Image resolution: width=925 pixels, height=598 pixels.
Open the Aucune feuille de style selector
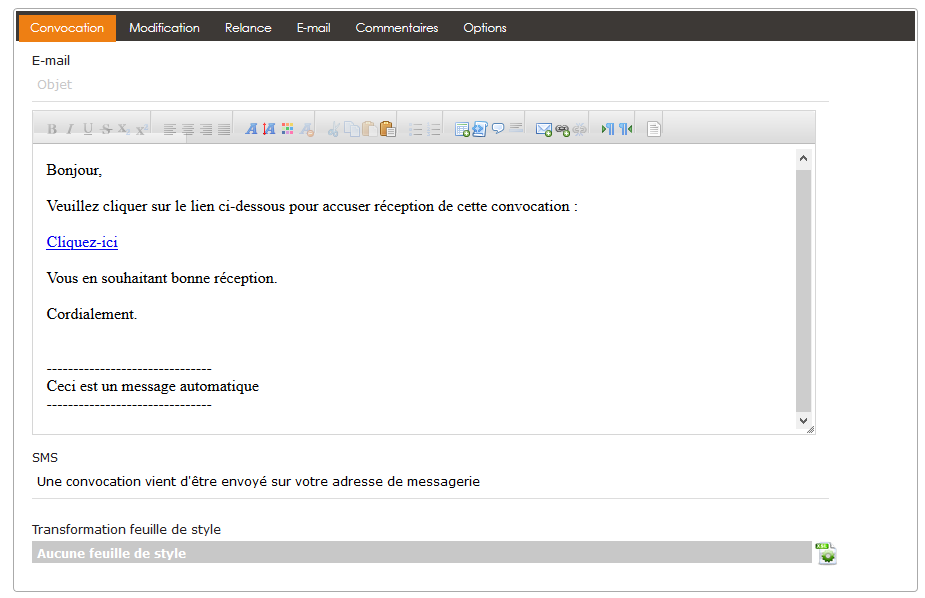tap(421, 553)
